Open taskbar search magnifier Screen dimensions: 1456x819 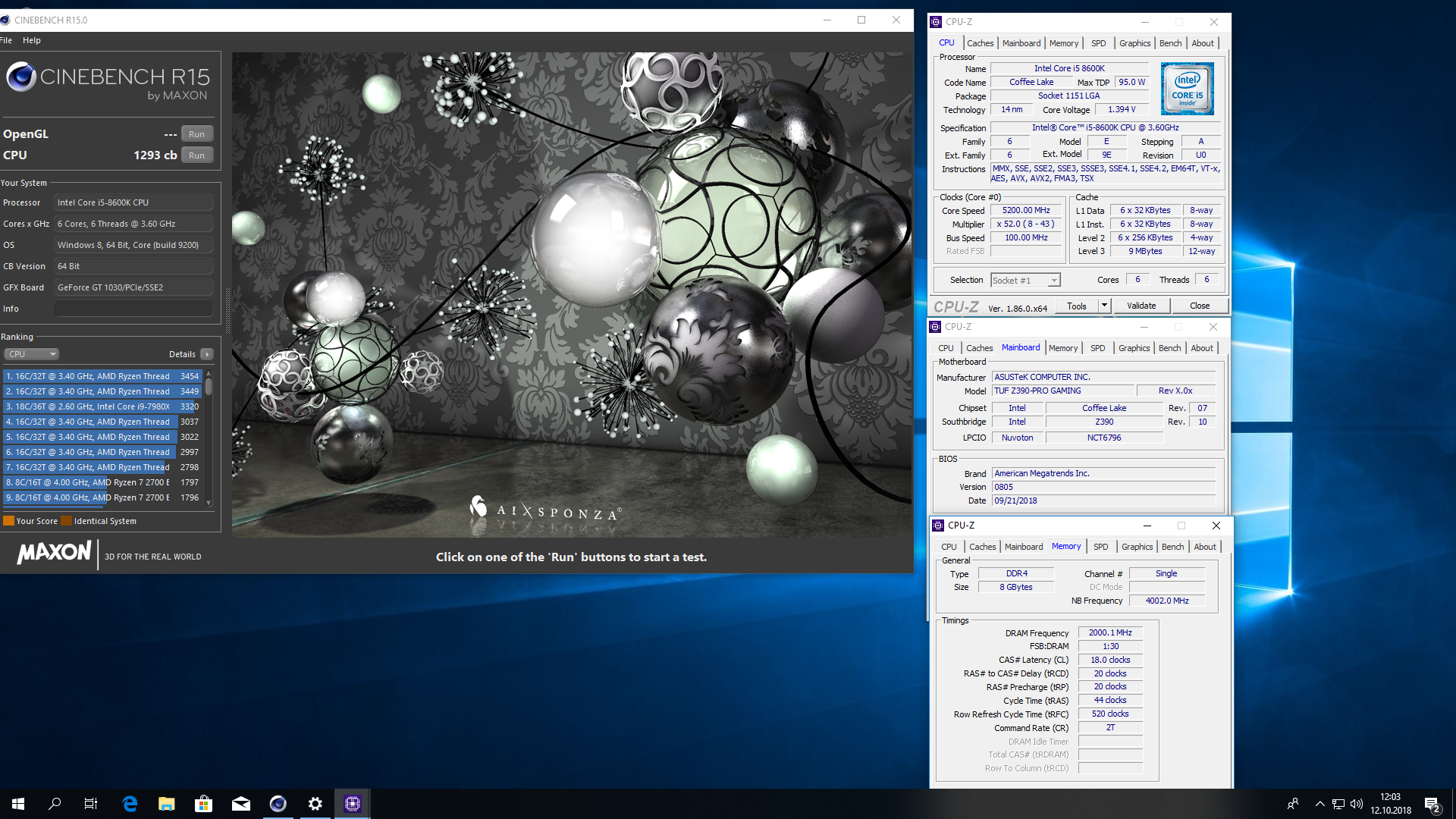(55, 804)
